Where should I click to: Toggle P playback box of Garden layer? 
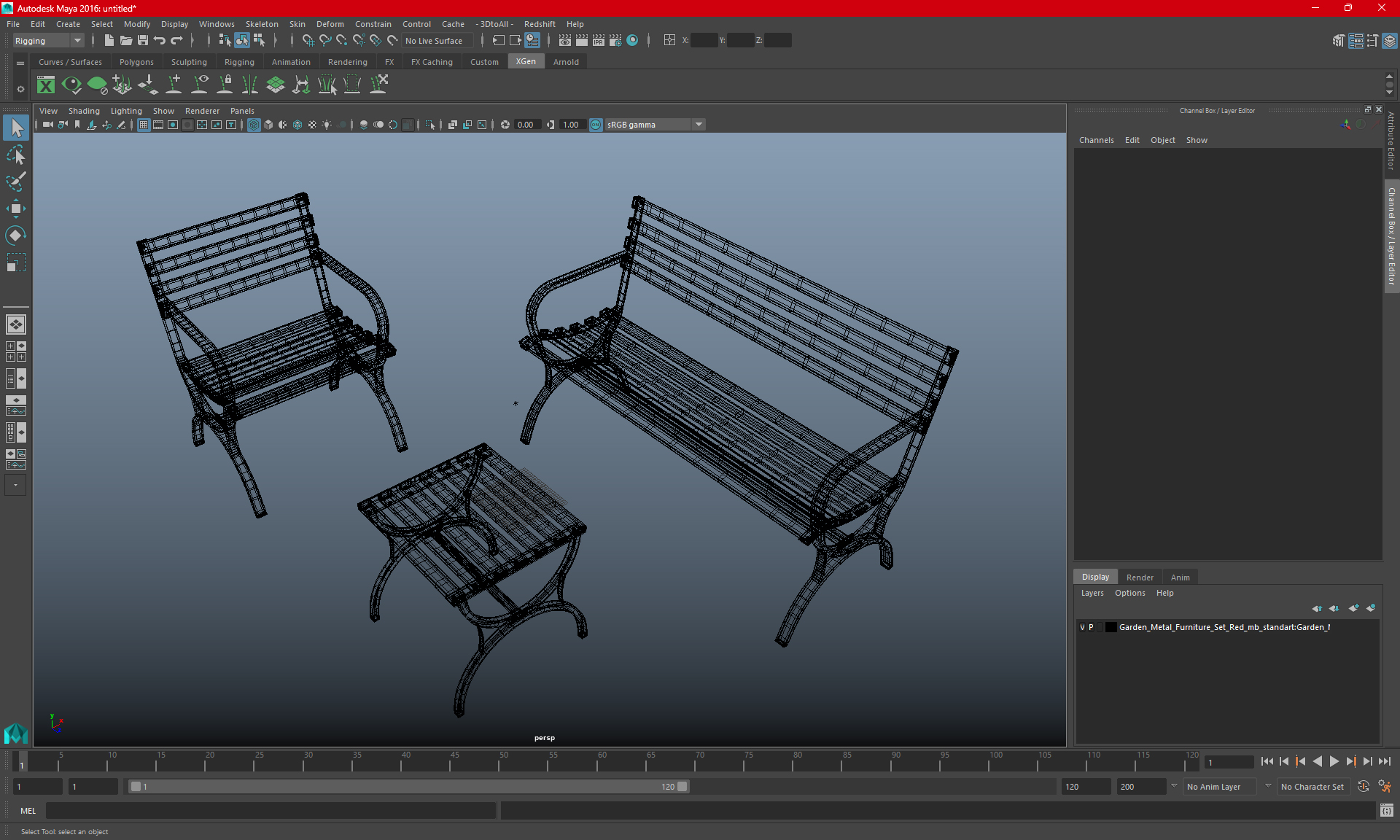1092,627
